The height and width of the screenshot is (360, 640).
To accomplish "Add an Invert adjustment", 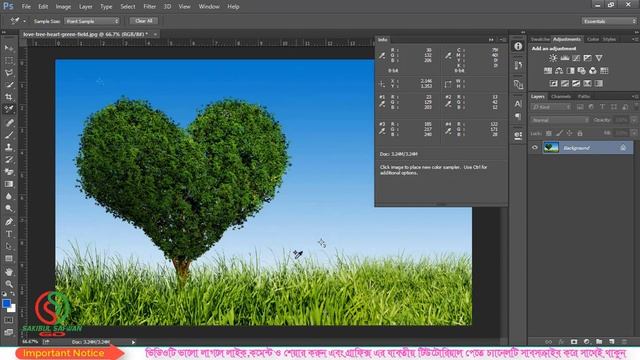I will 553,83.
